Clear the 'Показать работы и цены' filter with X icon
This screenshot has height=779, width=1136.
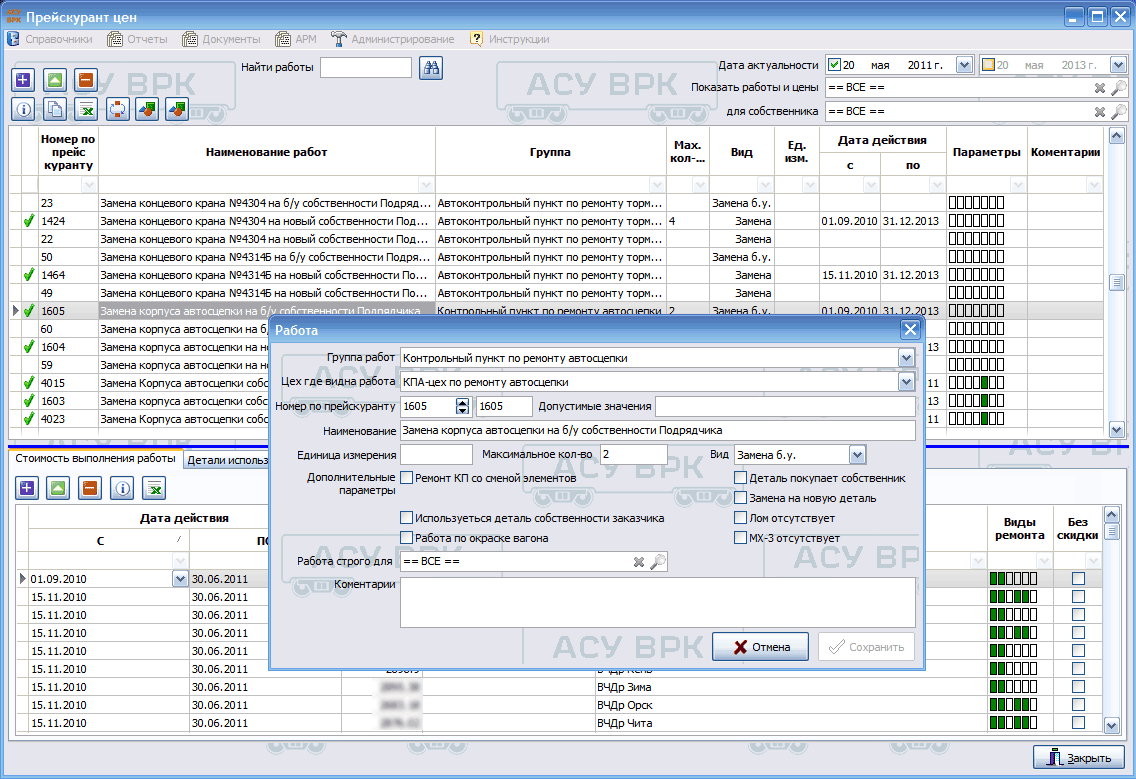[1100, 88]
